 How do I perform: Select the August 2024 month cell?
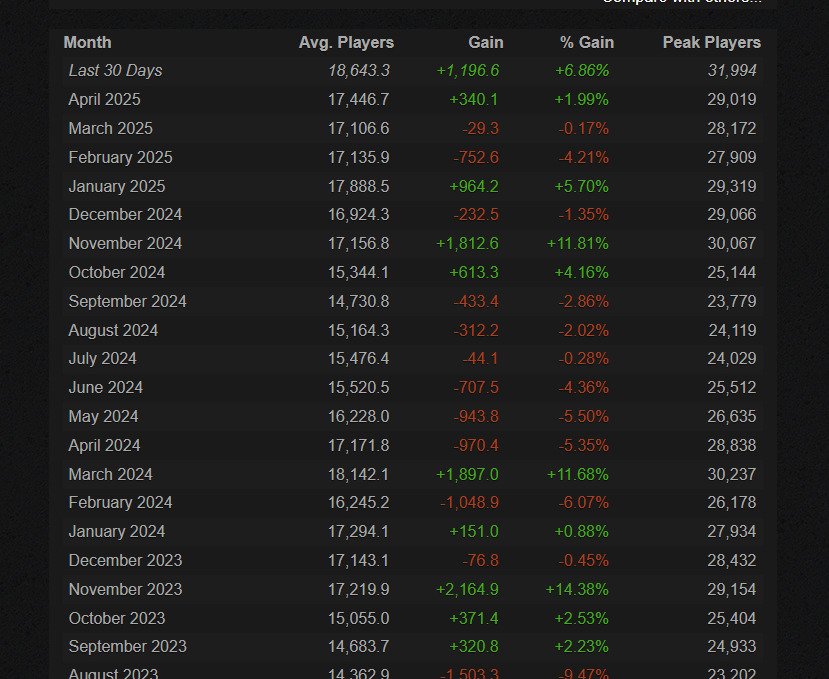pyautogui.click(x=113, y=330)
